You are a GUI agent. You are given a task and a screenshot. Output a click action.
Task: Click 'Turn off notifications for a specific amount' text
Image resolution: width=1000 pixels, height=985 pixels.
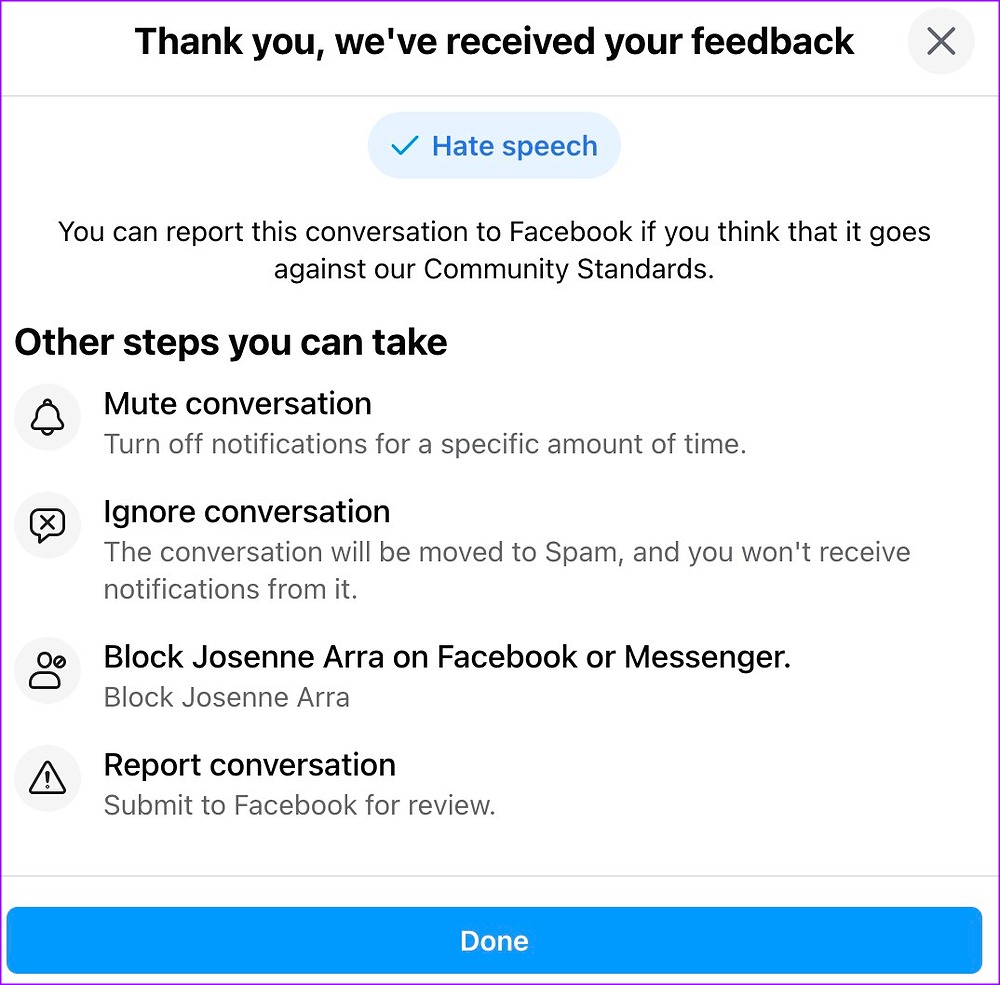coord(425,444)
